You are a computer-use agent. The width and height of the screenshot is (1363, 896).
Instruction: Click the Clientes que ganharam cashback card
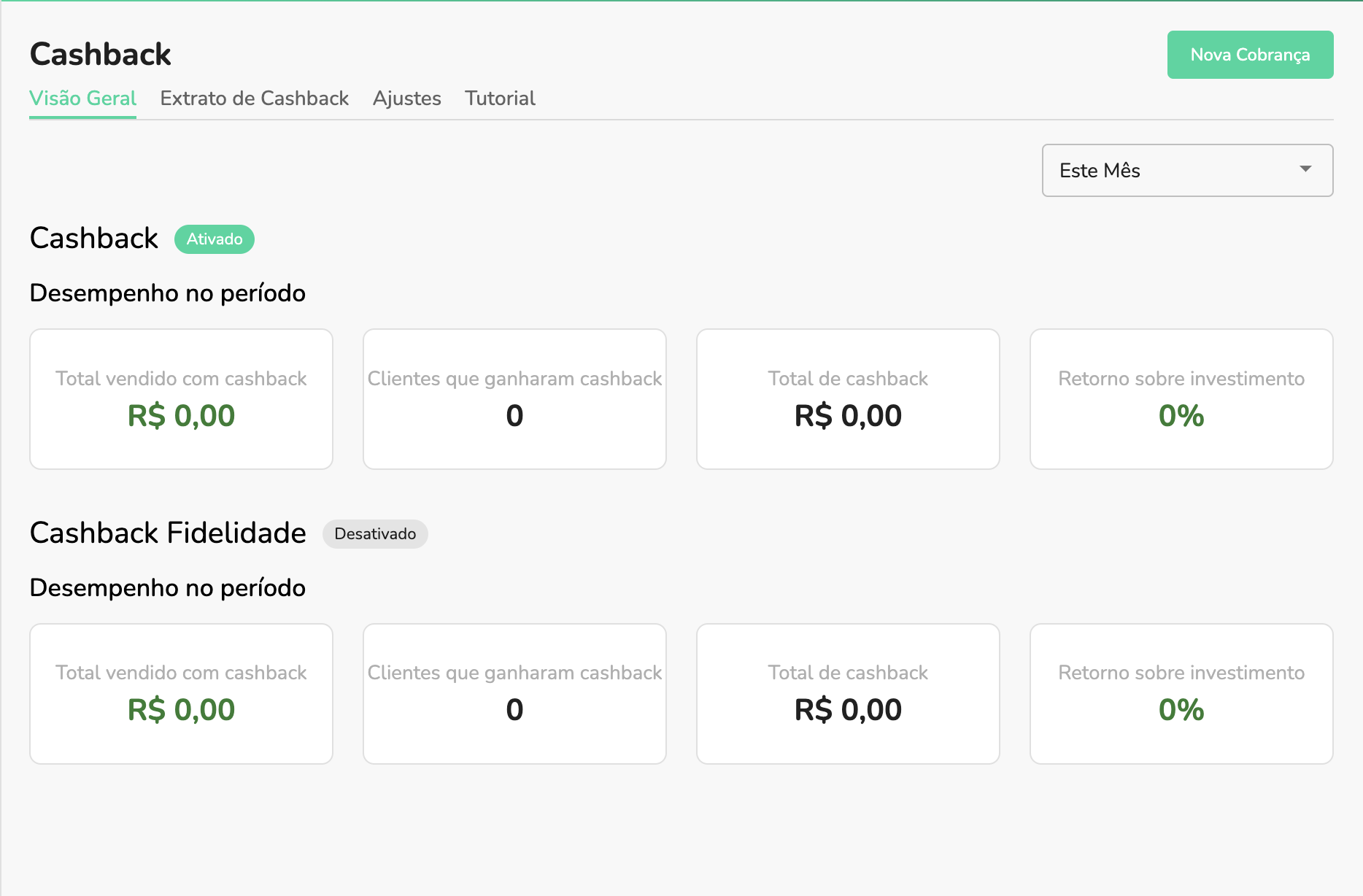coord(514,399)
